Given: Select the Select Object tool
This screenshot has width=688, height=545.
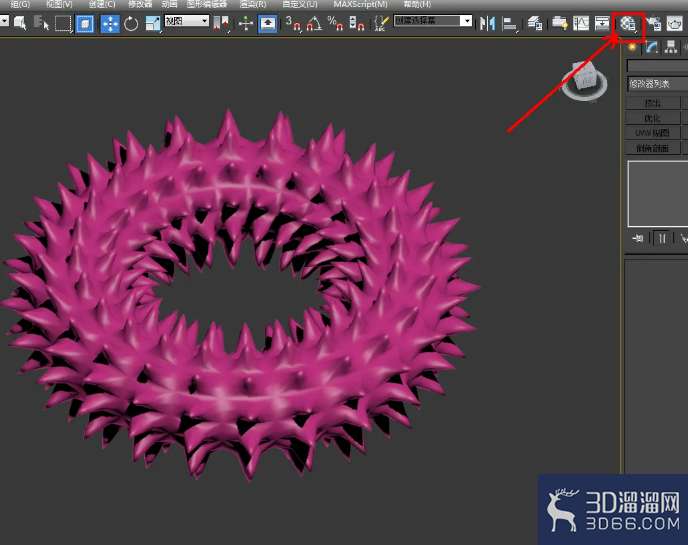Looking at the screenshot, I should [x=19, y=22].
